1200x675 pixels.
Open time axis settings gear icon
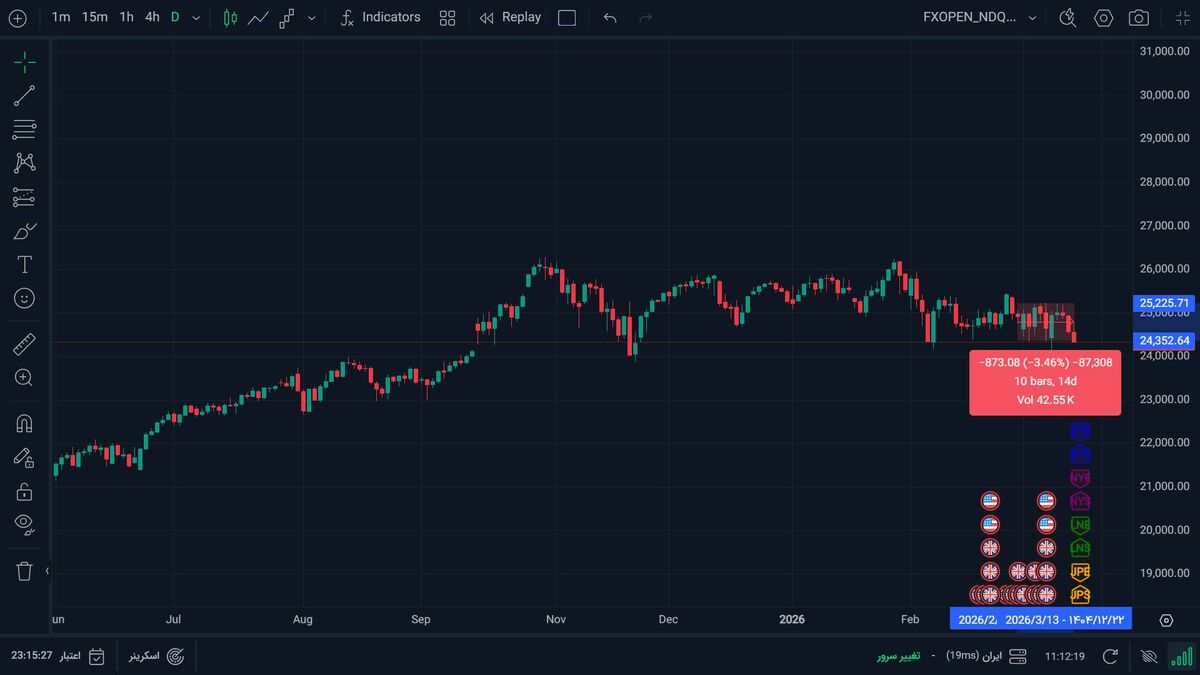[1166, 620]
